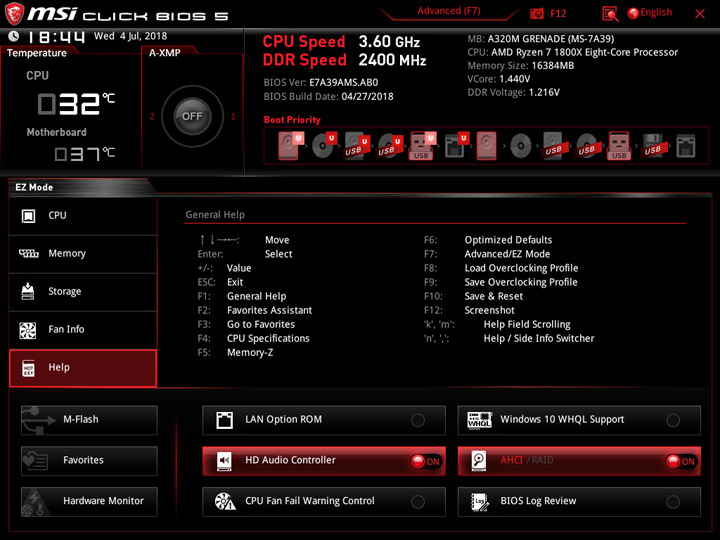Click the F6 Optimized Defaults help line
The height and width of the screenshot is (540, 720).
488,240
